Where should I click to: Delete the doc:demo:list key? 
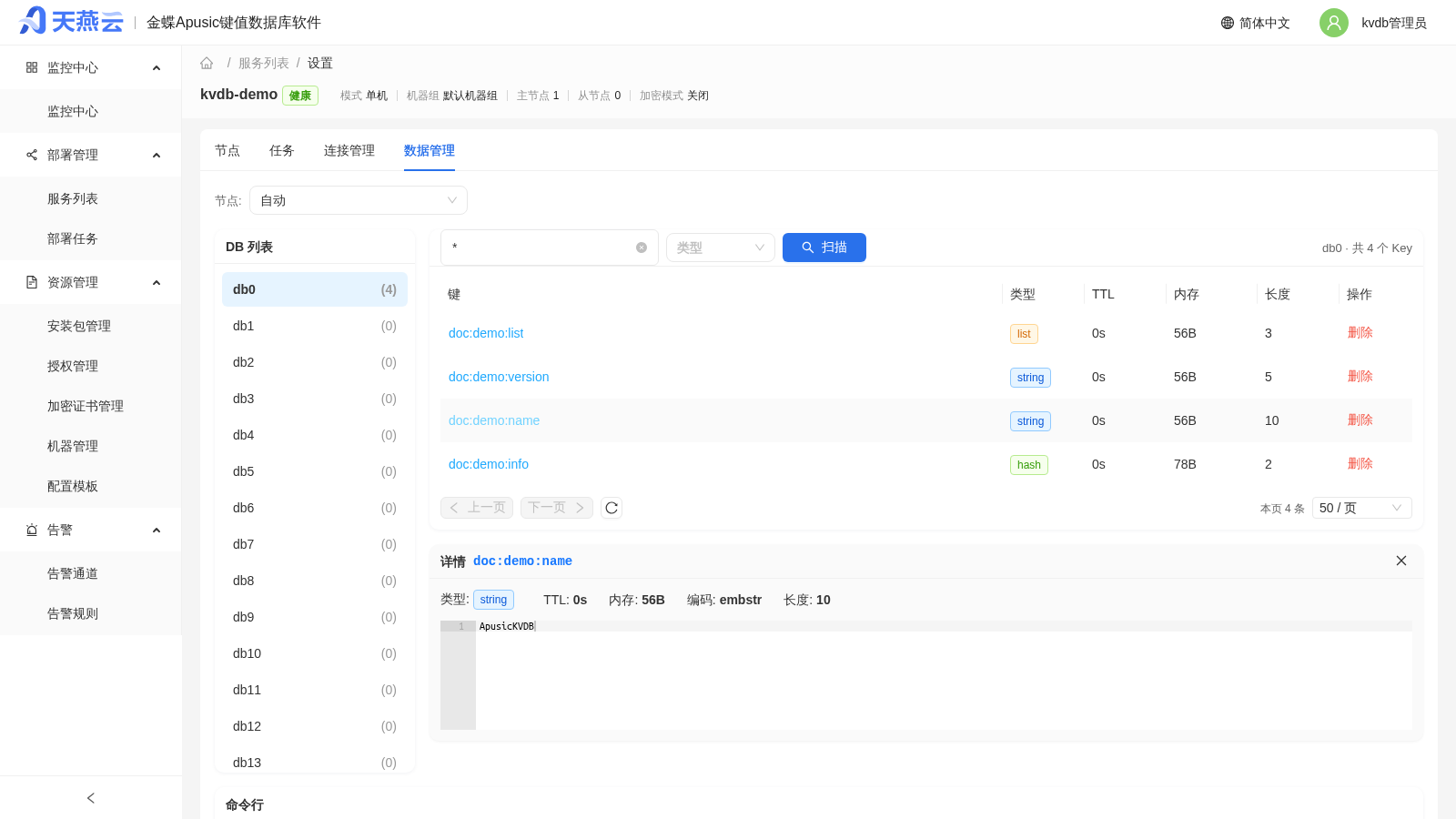point(1360,333)
